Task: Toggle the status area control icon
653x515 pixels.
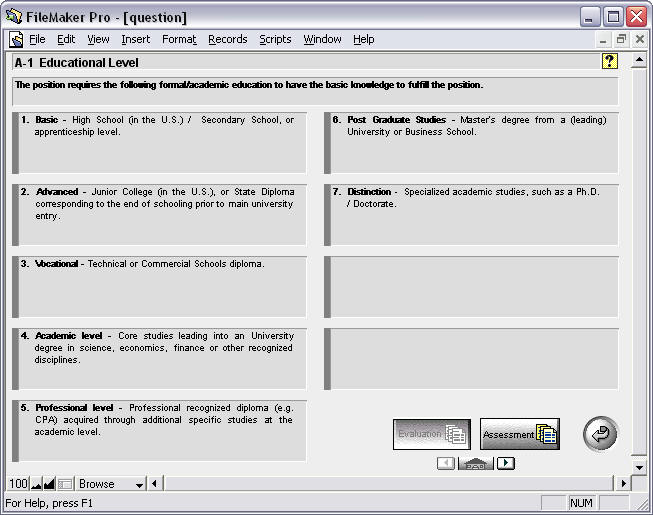Action: tap(65, 484)
